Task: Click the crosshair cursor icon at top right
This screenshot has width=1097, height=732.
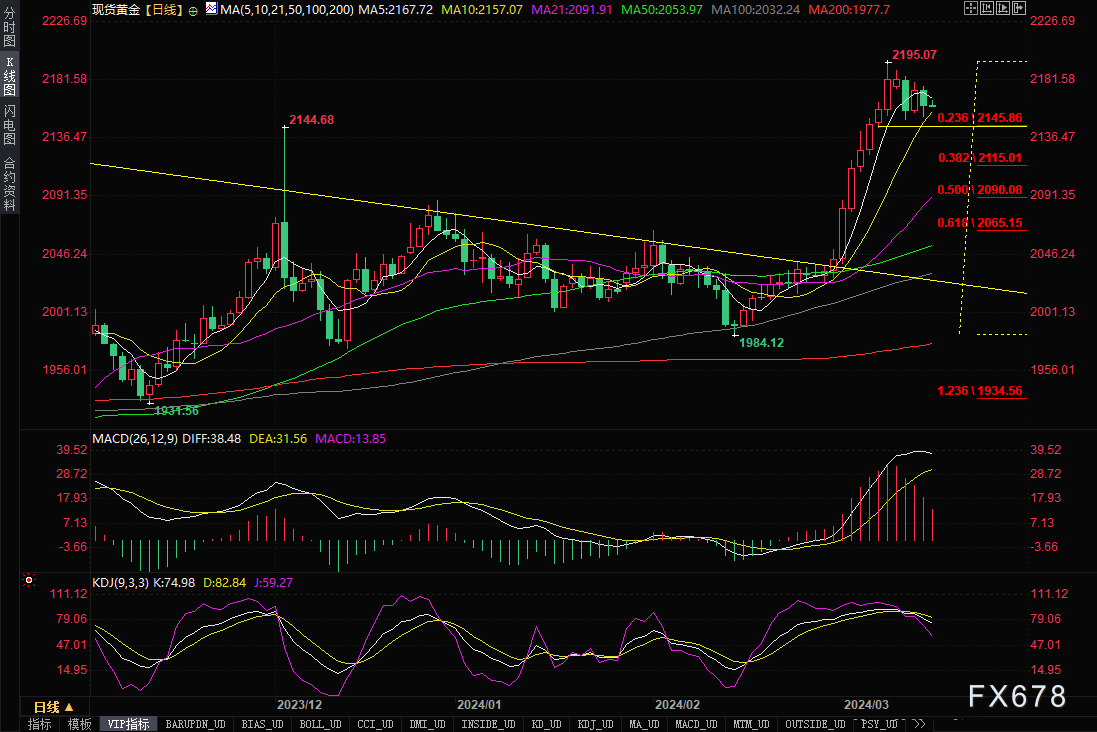Action: (x=970, y=8)
